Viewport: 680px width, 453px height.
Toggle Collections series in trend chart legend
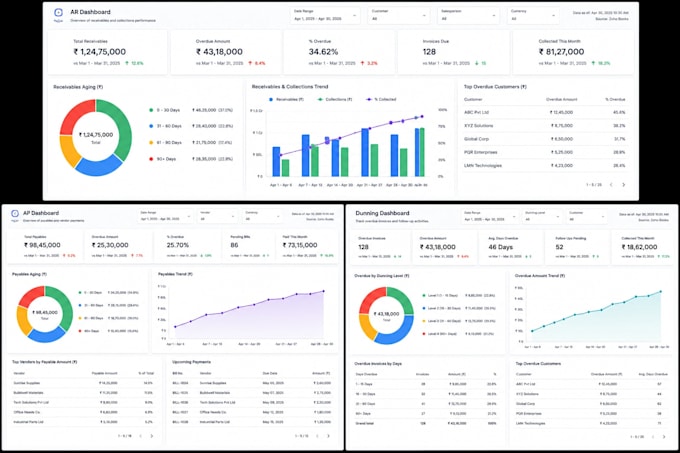click(335, 99)
